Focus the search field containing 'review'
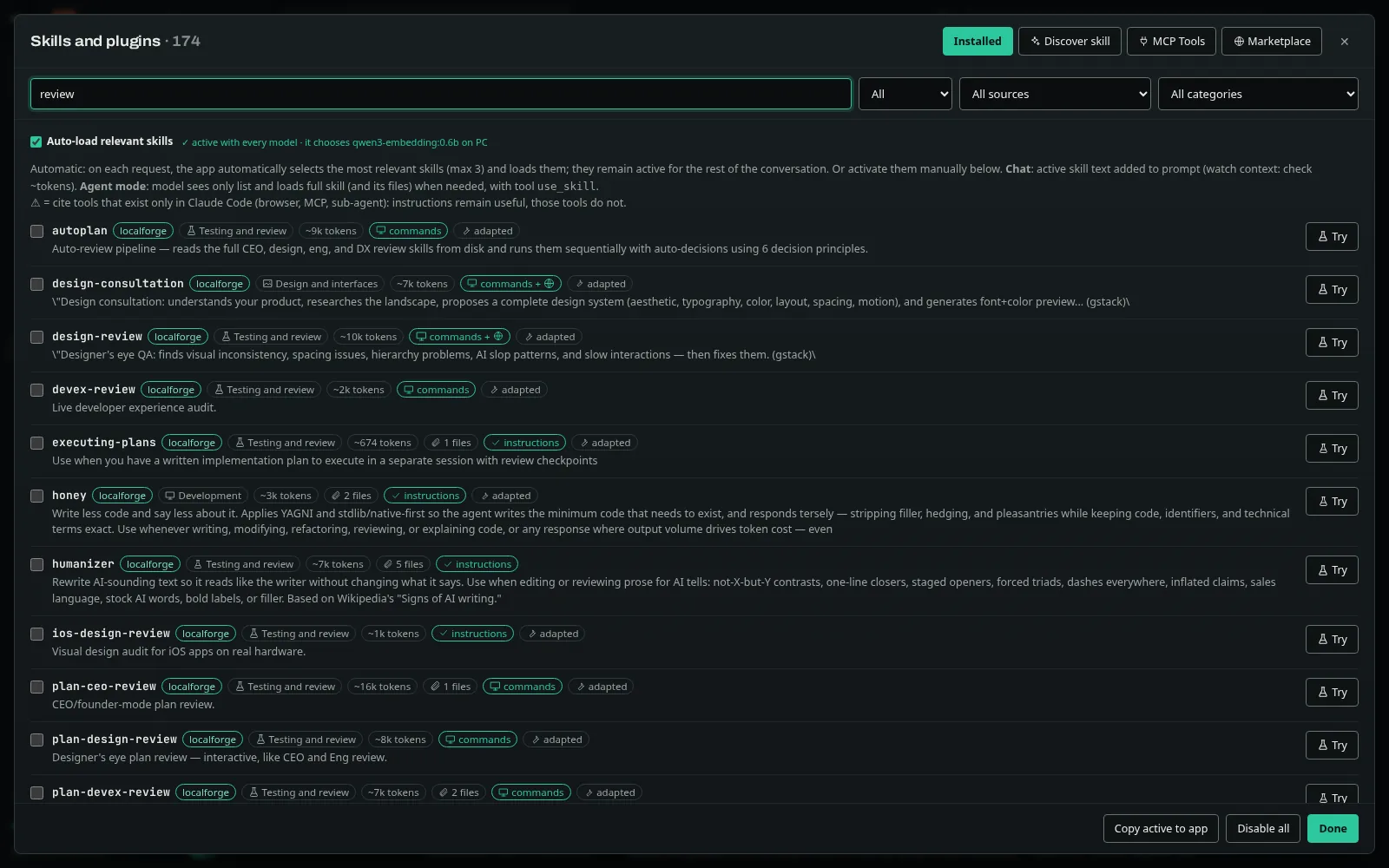Image resolution: width=1389 pixels, height=868 pixels. [x=441, y=94]
